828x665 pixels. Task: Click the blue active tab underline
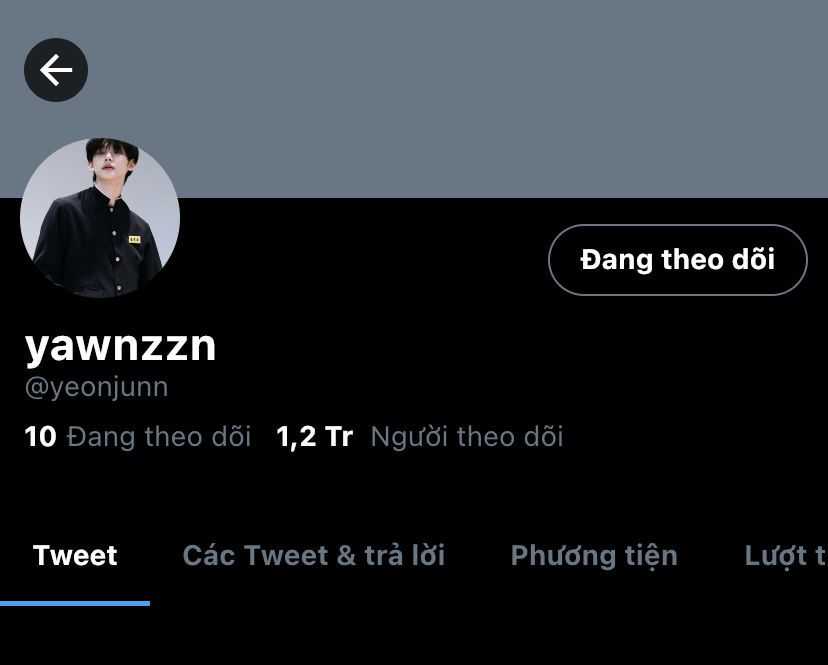(x=75, y=603)
